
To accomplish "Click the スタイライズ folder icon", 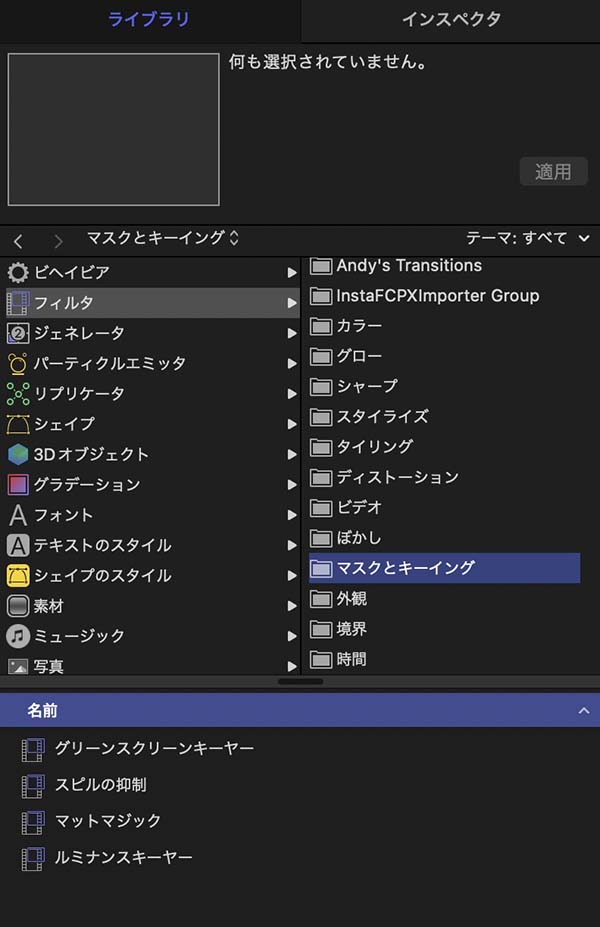I will click(x=321, y=417).
